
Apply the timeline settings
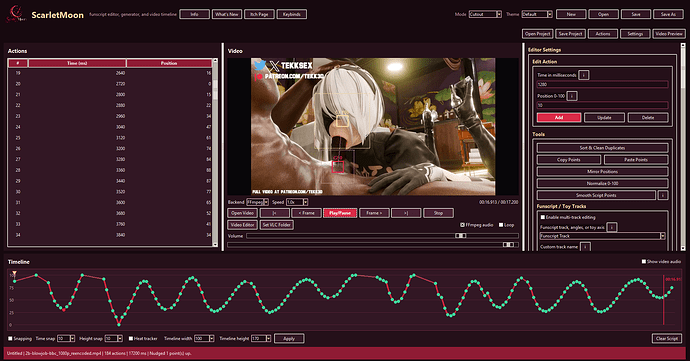(289, 339)
